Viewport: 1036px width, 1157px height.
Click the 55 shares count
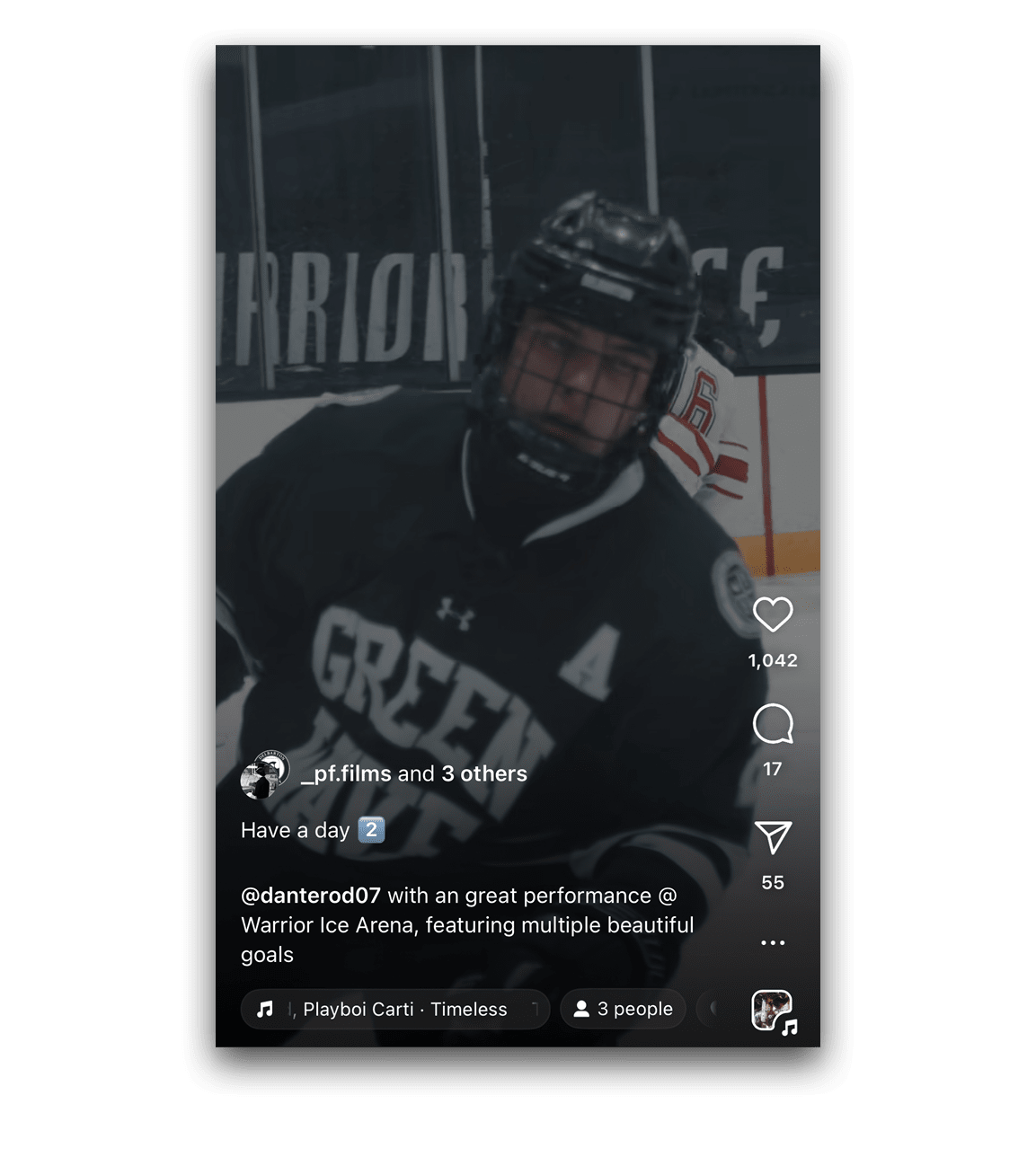pos(773,883)
